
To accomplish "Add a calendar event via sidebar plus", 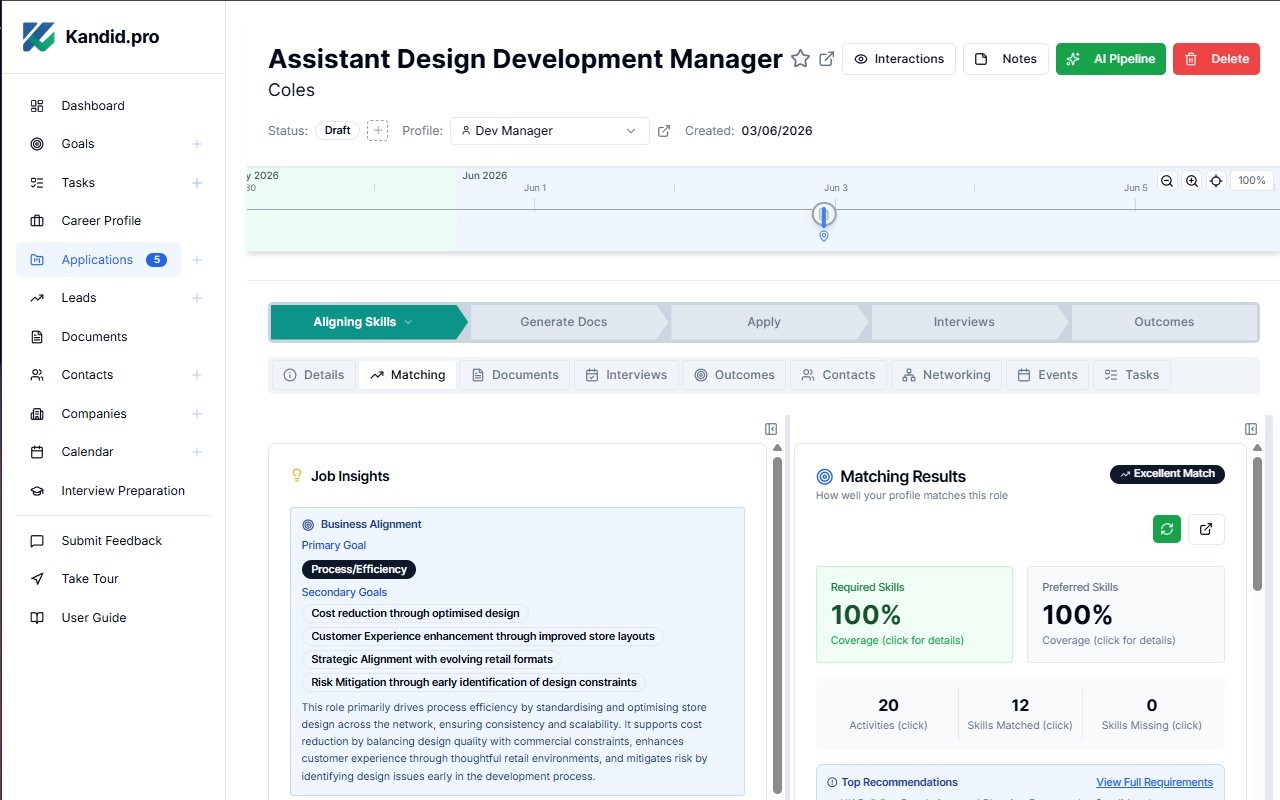I will (197, 452).
